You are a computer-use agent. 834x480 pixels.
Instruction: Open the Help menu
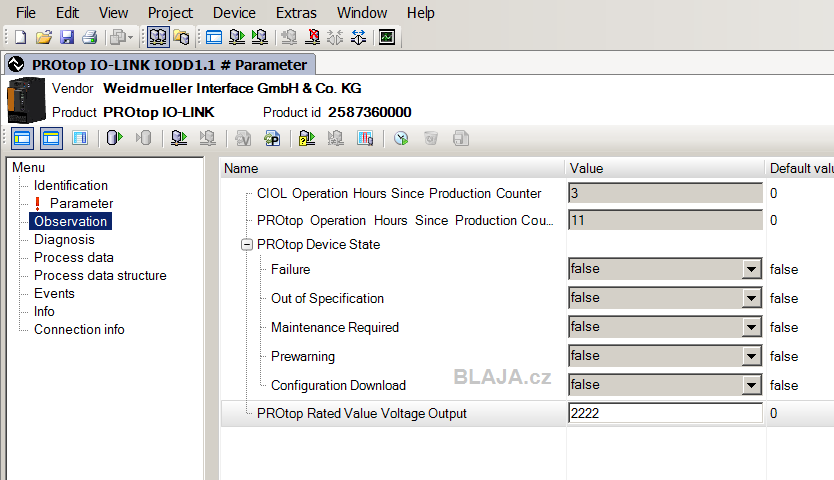click(421, 12)
